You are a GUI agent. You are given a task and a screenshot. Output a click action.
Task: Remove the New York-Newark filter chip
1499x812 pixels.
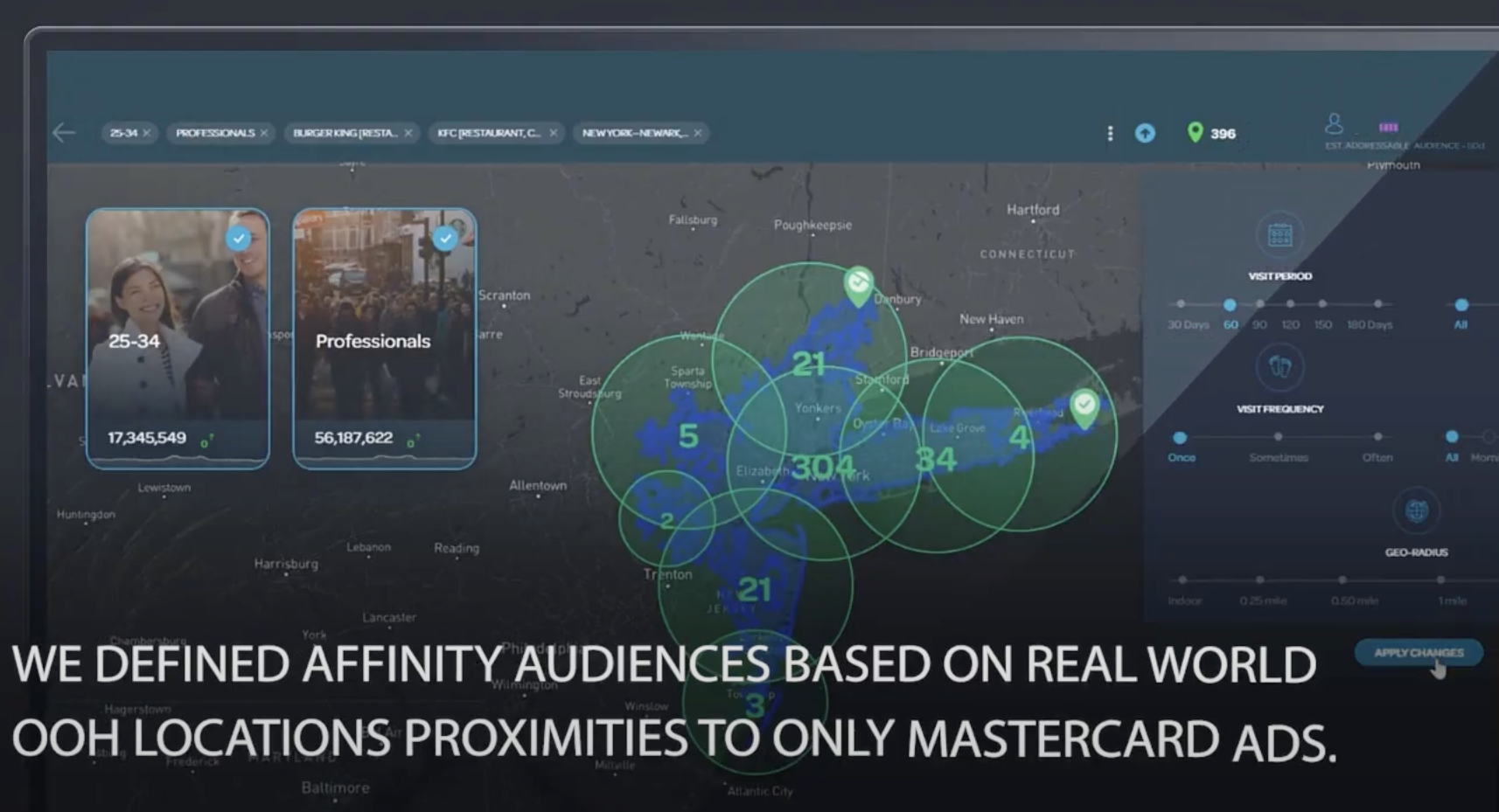698,133
